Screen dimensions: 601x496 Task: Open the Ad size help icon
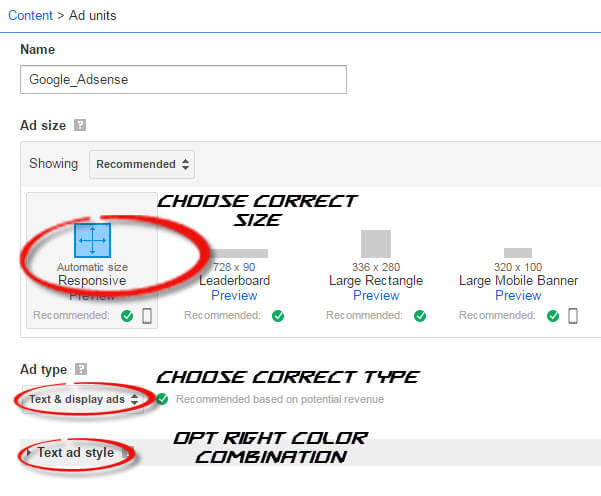click(80, 125)
